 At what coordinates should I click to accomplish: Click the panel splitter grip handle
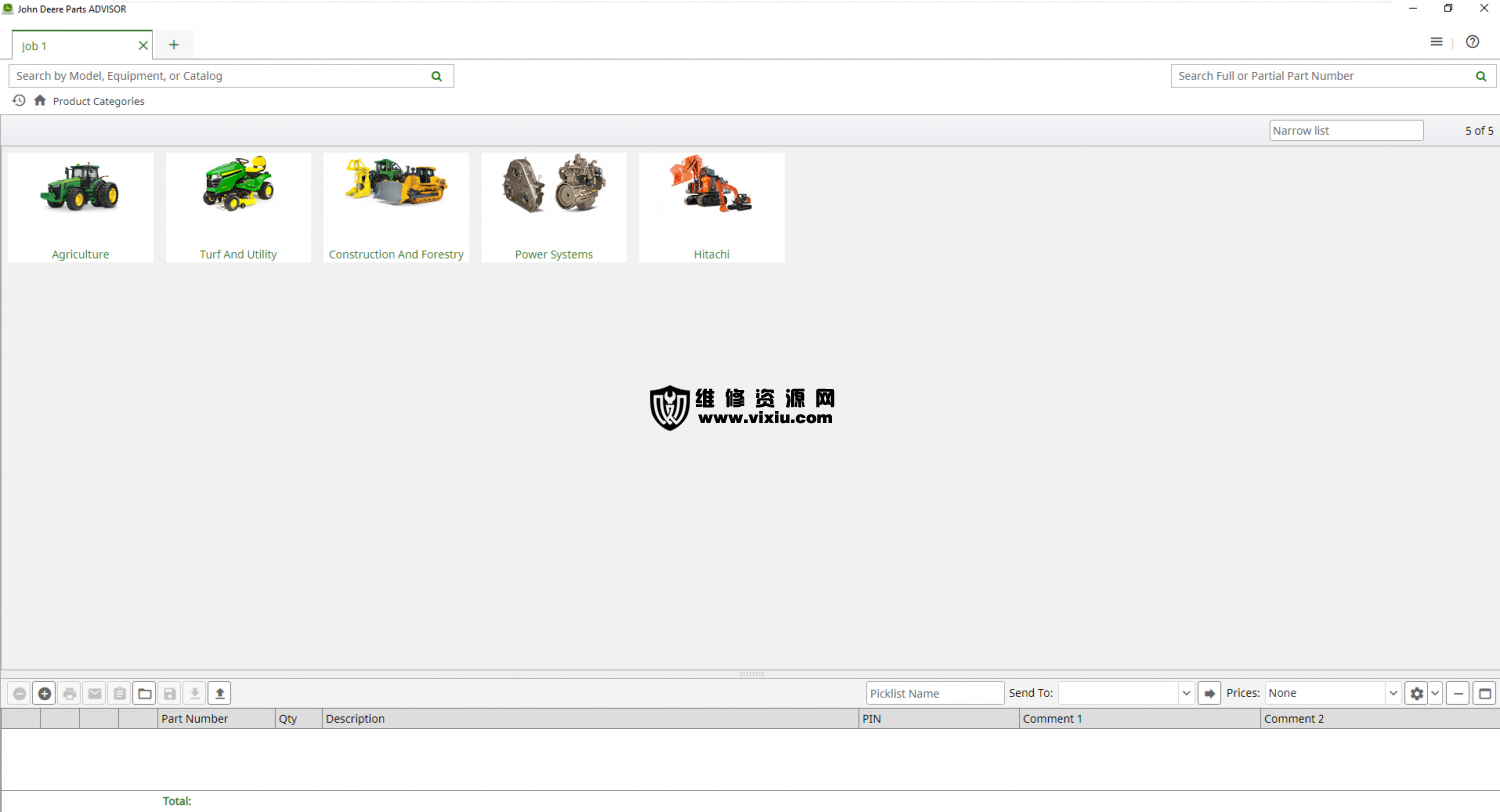tap(750, 674)
